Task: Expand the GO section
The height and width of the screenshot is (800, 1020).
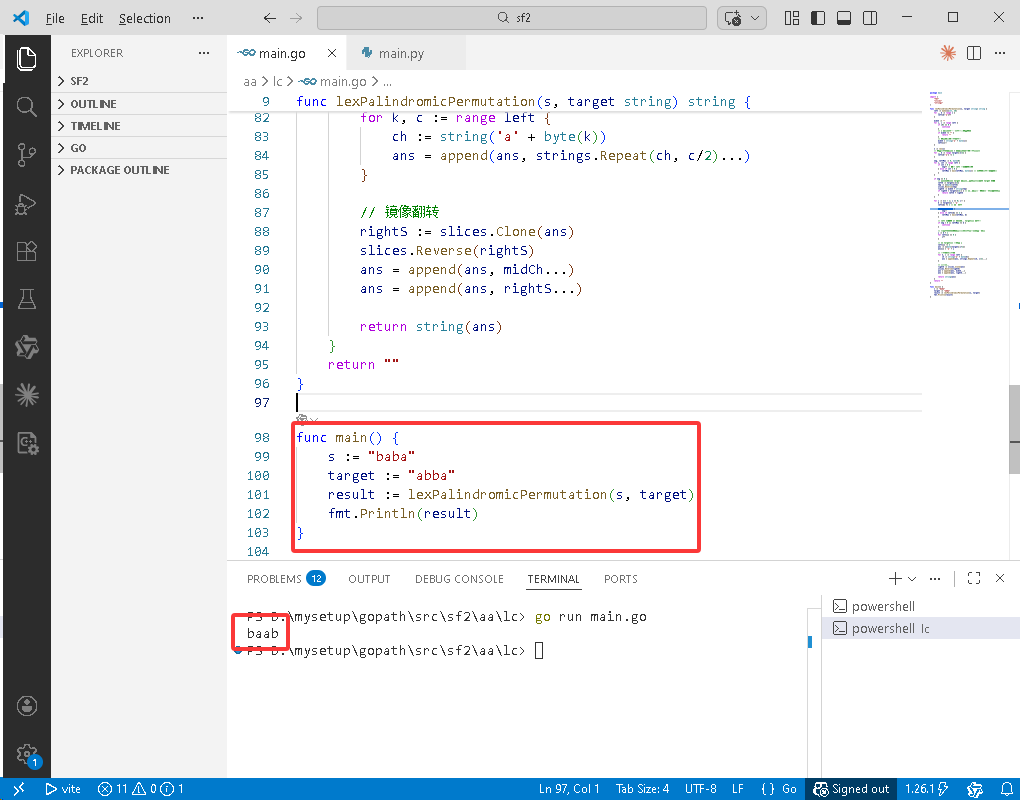Action: click(x=139, y=148)
